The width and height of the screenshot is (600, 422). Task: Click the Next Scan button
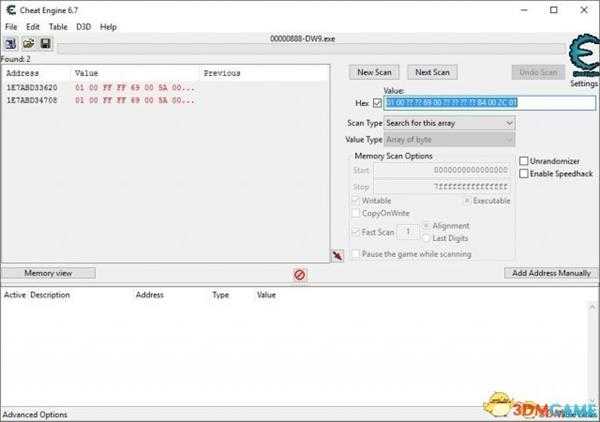(x=432, y=72)
